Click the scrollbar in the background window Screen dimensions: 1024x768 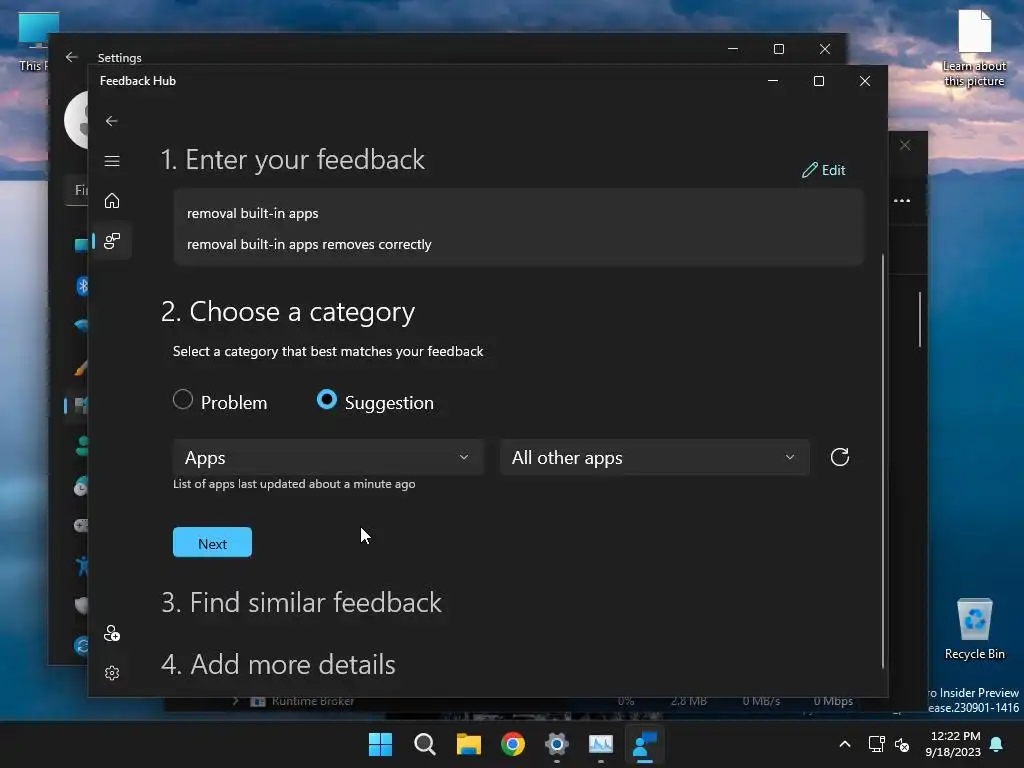click(x=920, y=319)
